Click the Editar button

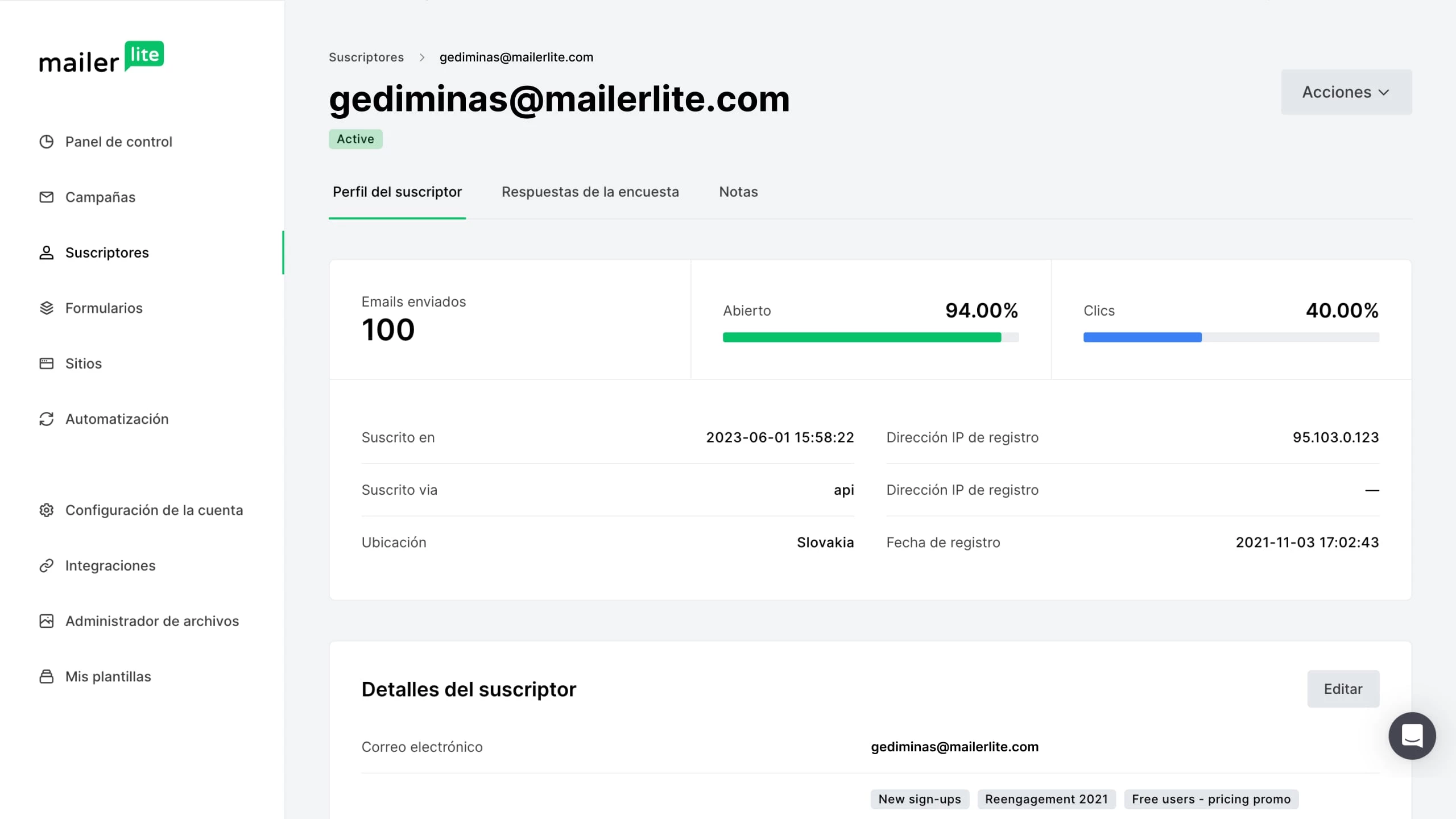point(1343,689)
